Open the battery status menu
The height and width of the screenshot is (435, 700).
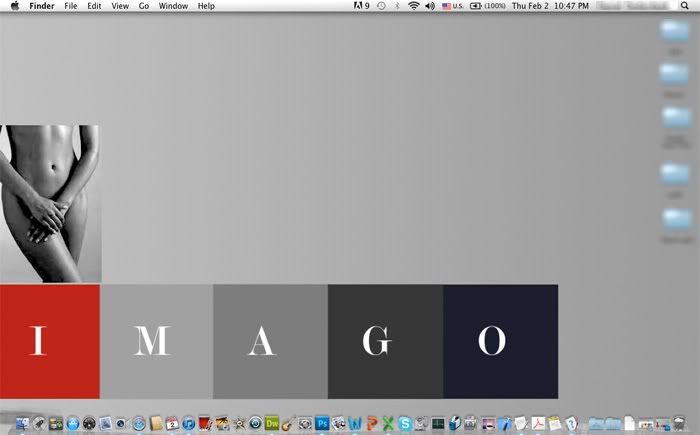tap(488, 6)
